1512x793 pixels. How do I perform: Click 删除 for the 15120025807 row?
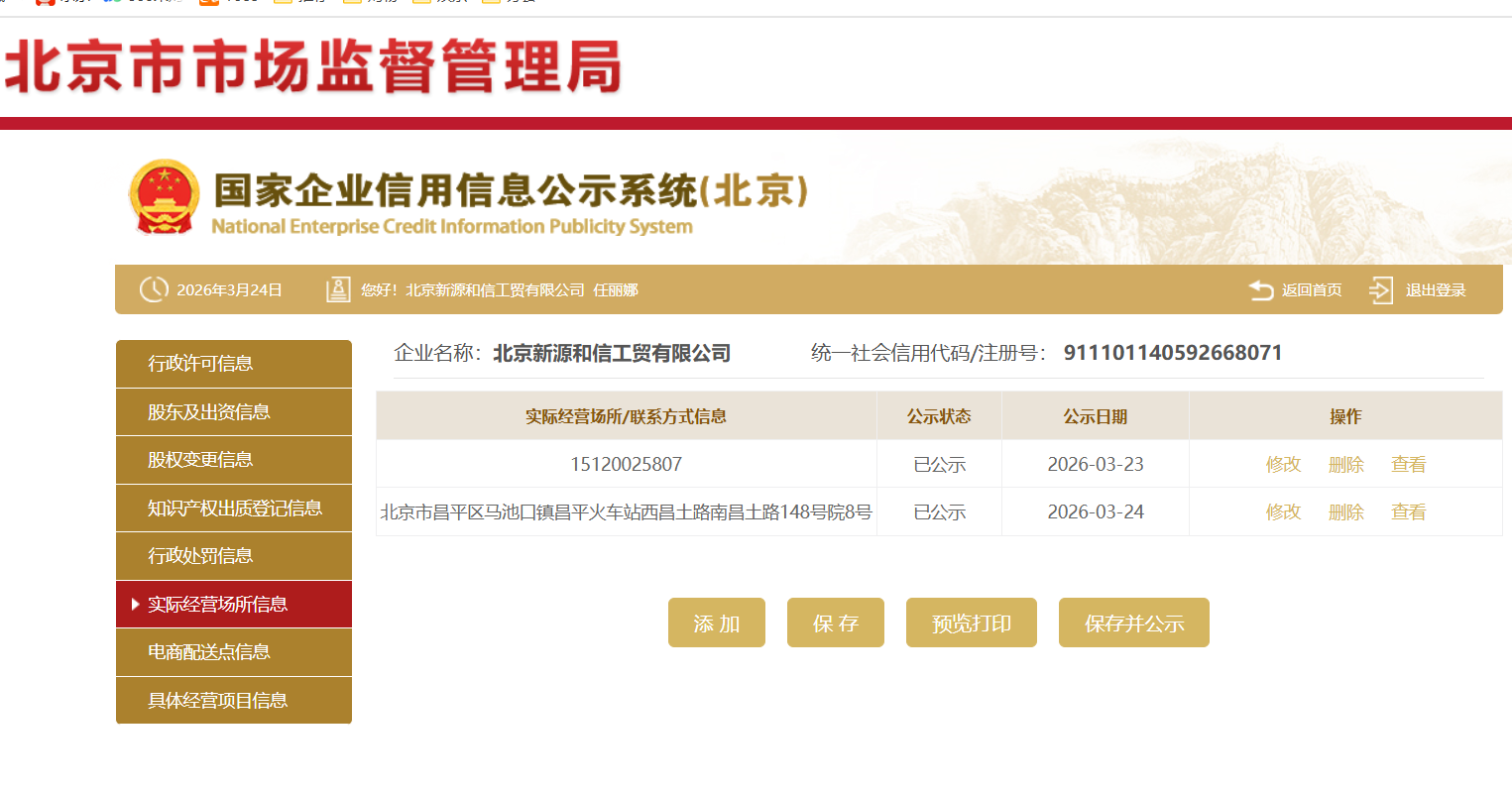(x=1346, y=464)
